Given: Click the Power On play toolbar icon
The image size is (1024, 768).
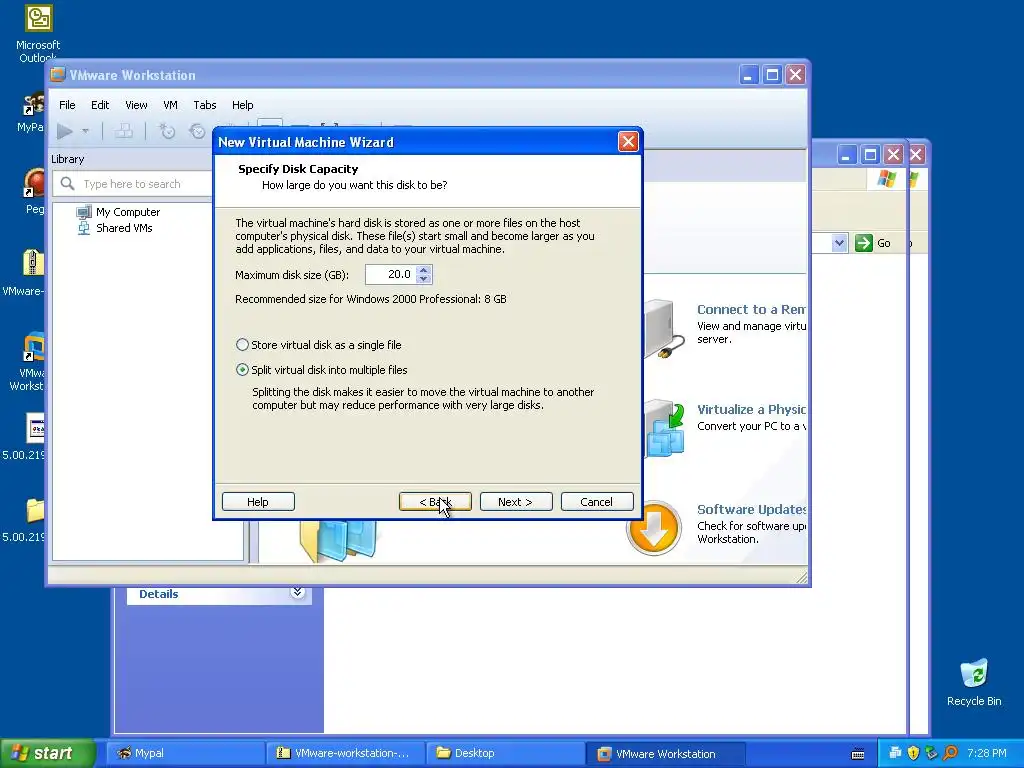Looking at the screenshot, I should point(65,131).
